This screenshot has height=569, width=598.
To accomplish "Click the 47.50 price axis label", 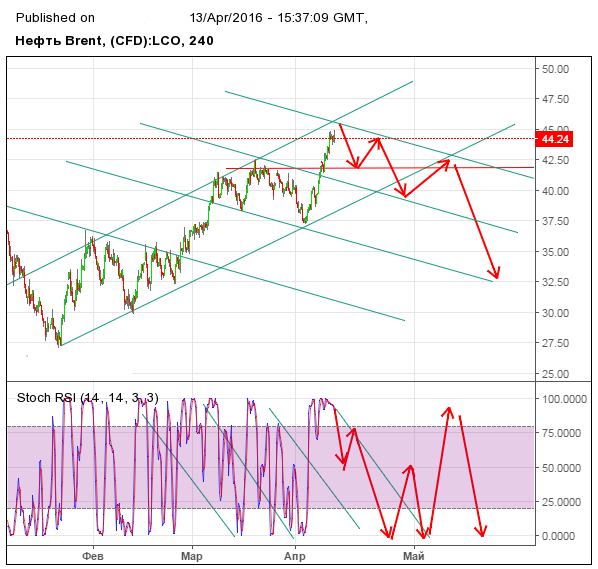I will coord(555,99).
